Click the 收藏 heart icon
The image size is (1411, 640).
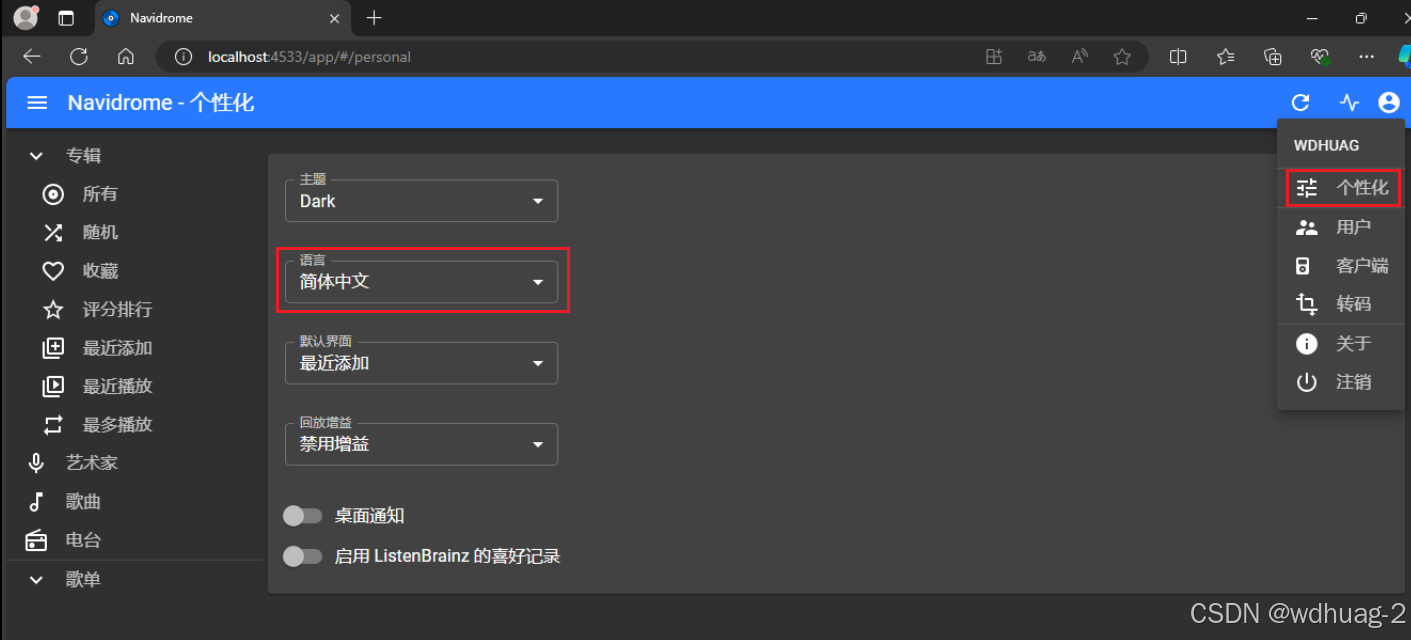coord(53,271)
